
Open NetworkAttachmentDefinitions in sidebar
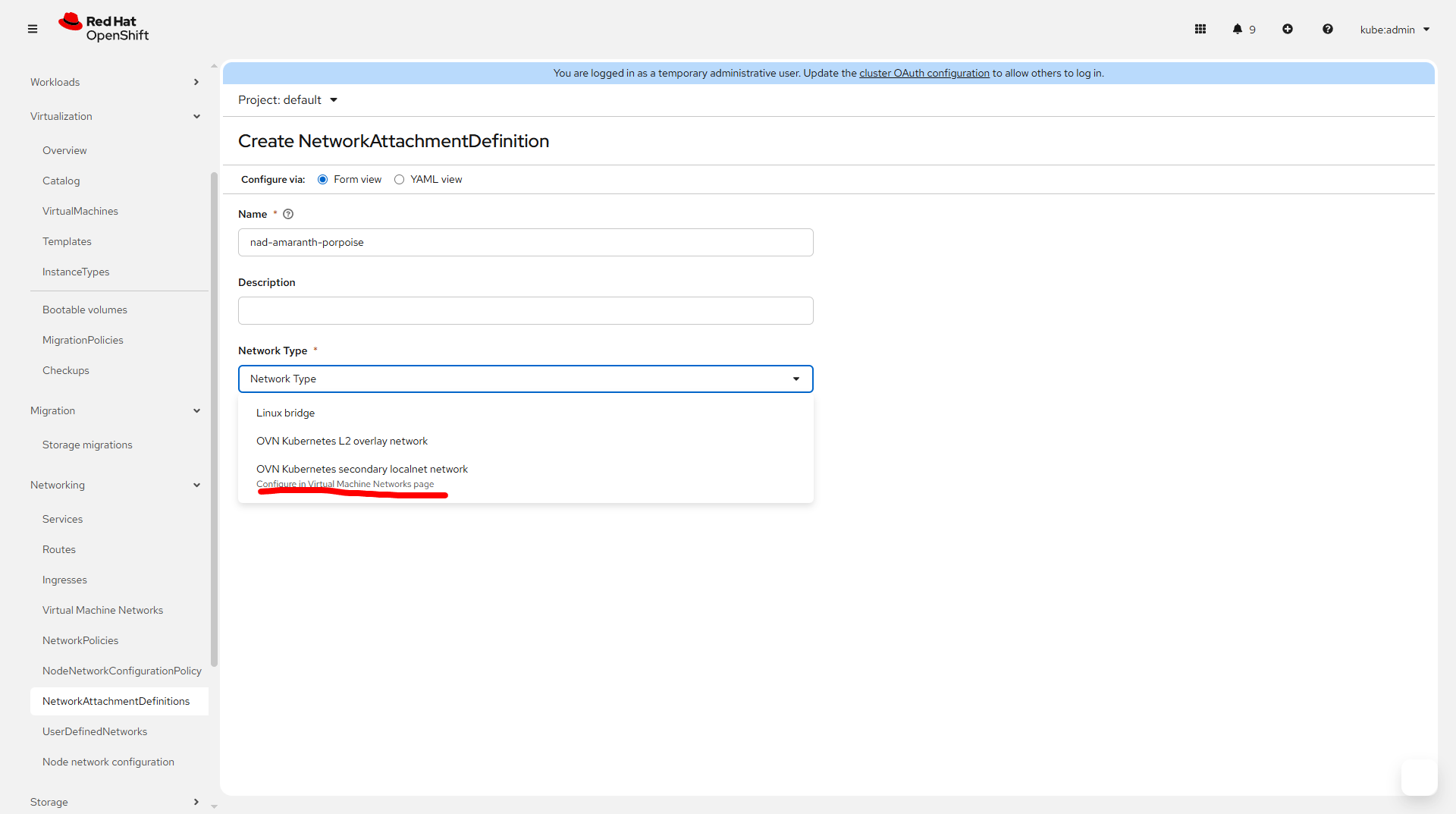(x=119, y=701)
